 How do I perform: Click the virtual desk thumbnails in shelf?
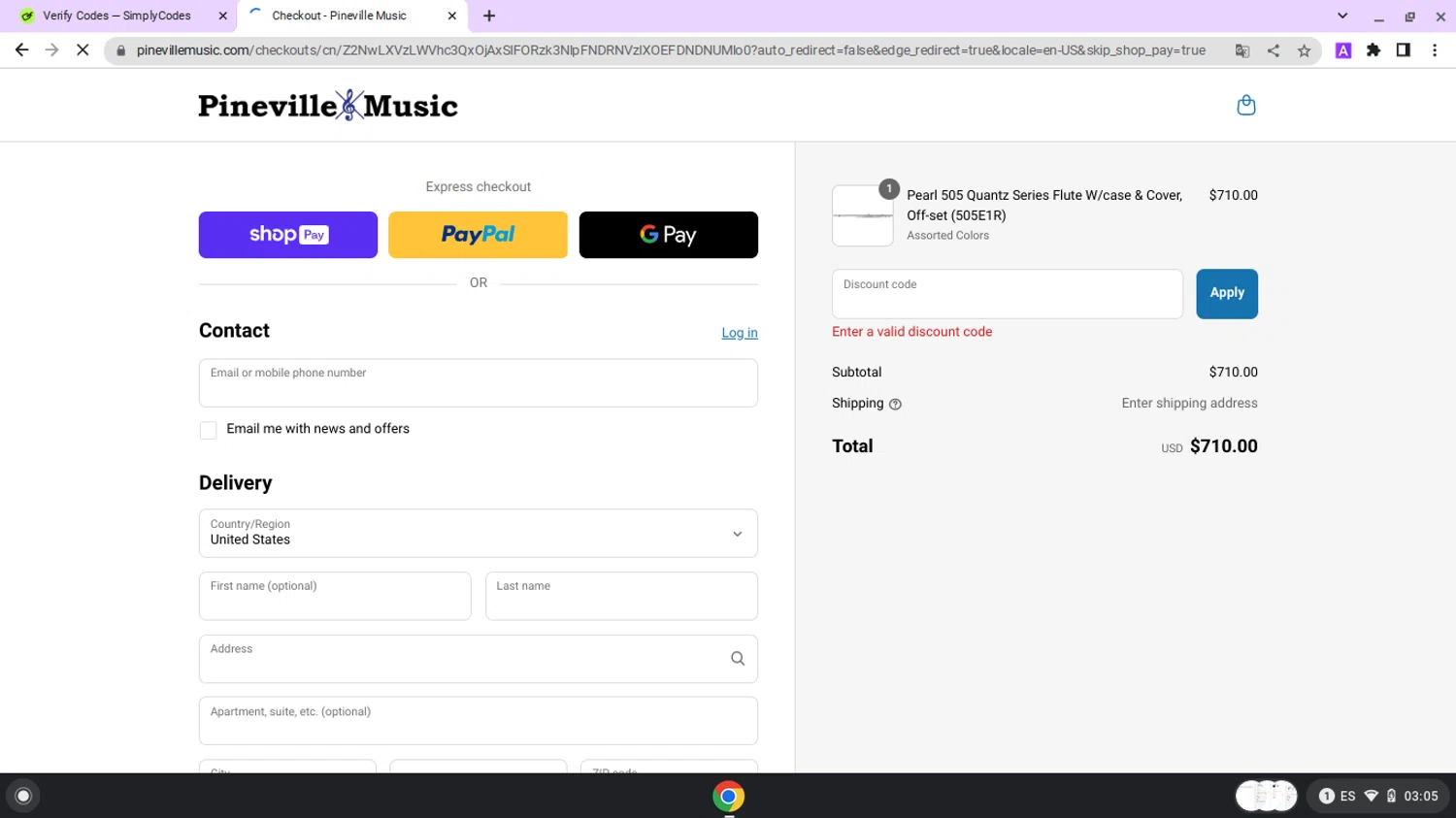tap(1266, 797)
